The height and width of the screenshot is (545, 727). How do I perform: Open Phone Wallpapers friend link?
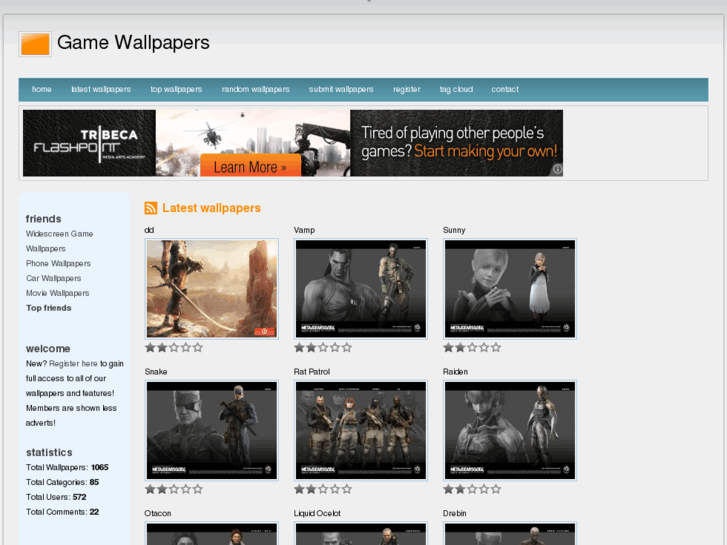pyautogui.click(x=58, y=263)
